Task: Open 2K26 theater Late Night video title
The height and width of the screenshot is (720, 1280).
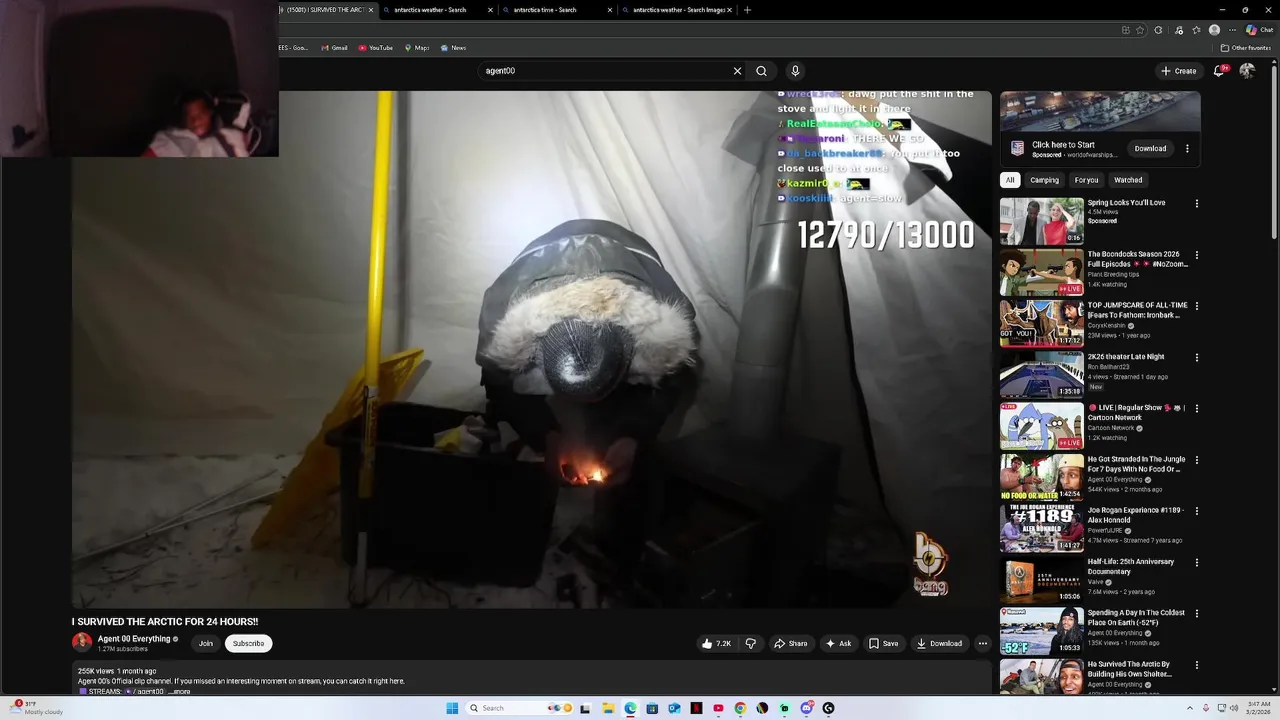Action: point(1126,357)
